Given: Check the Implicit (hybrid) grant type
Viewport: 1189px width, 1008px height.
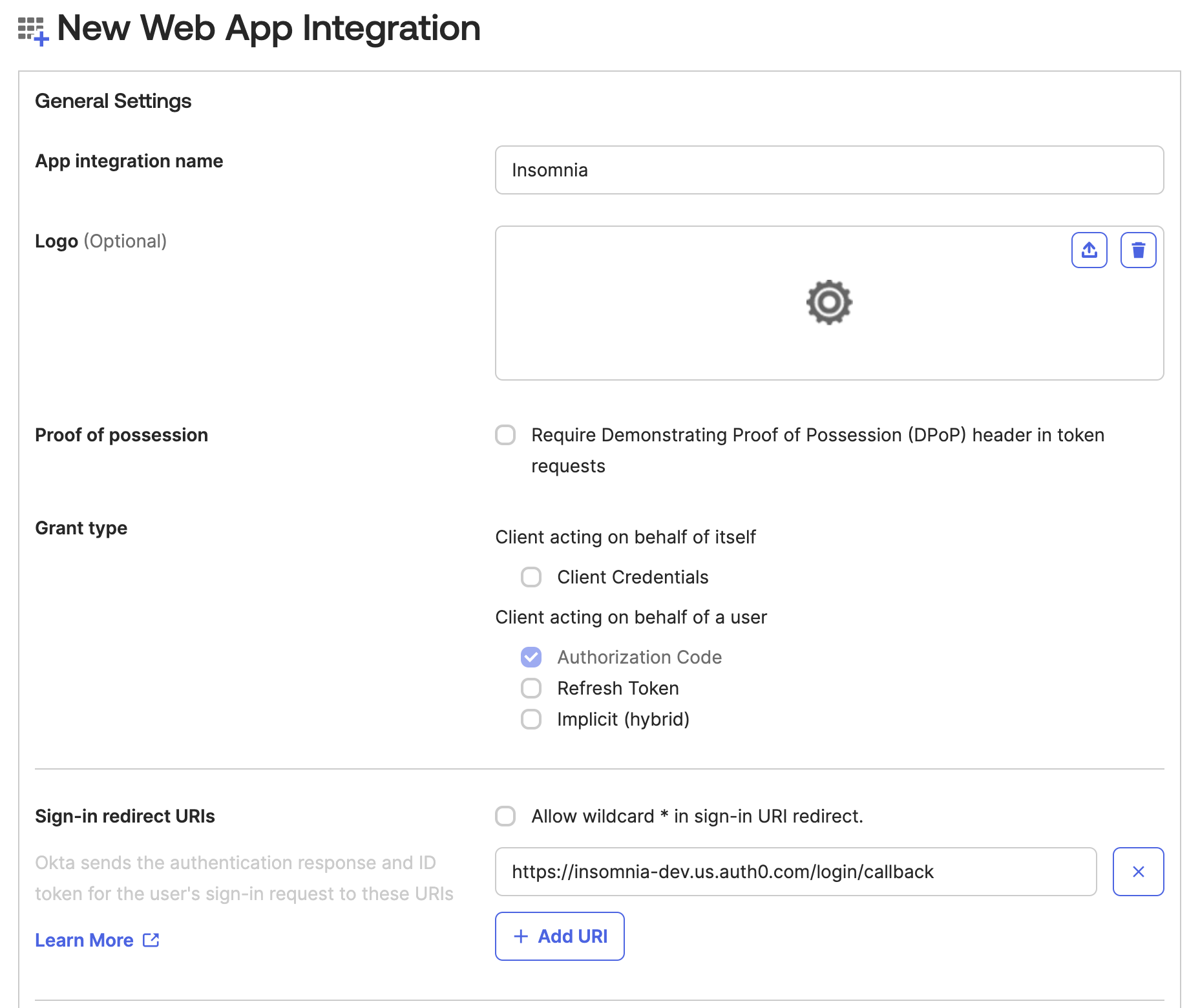Looking at the screenshot, I should 531,719.
